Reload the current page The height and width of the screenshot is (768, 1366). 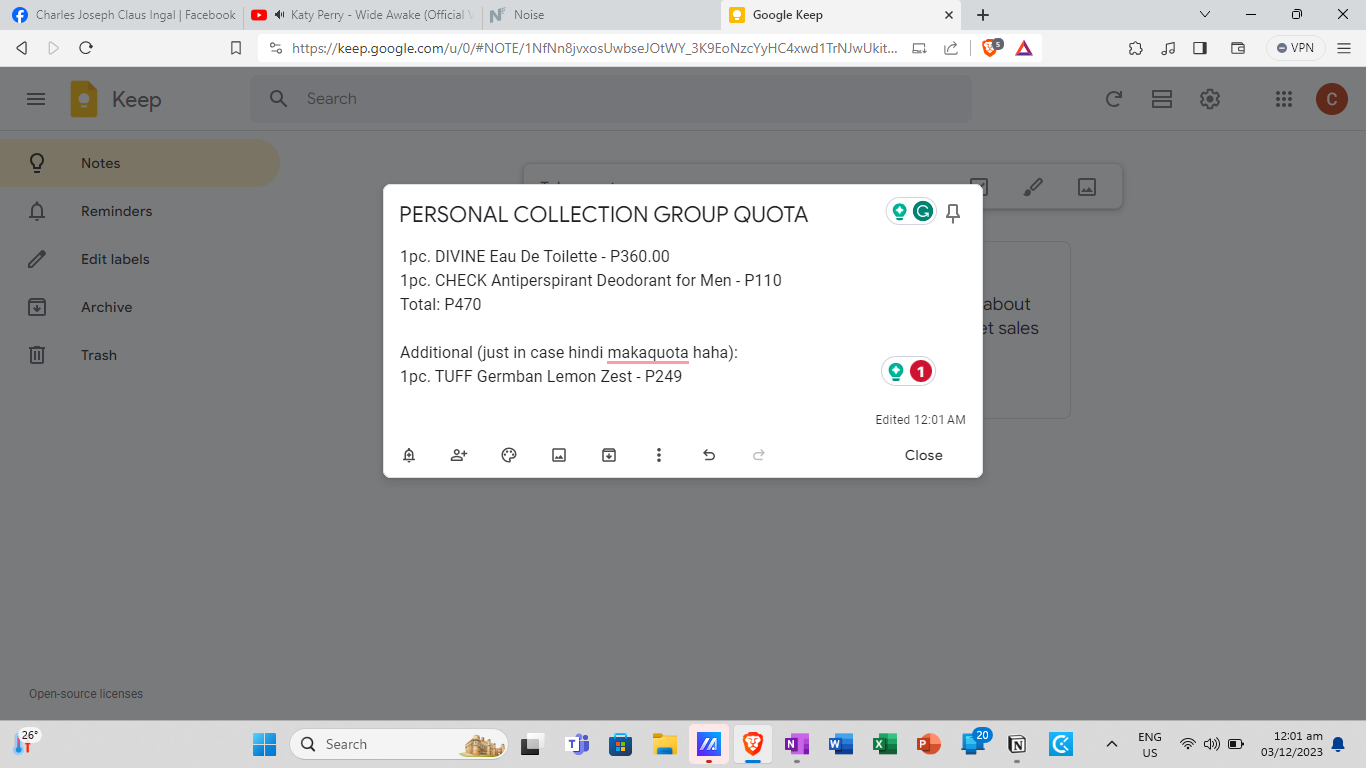tap(86, 47)
